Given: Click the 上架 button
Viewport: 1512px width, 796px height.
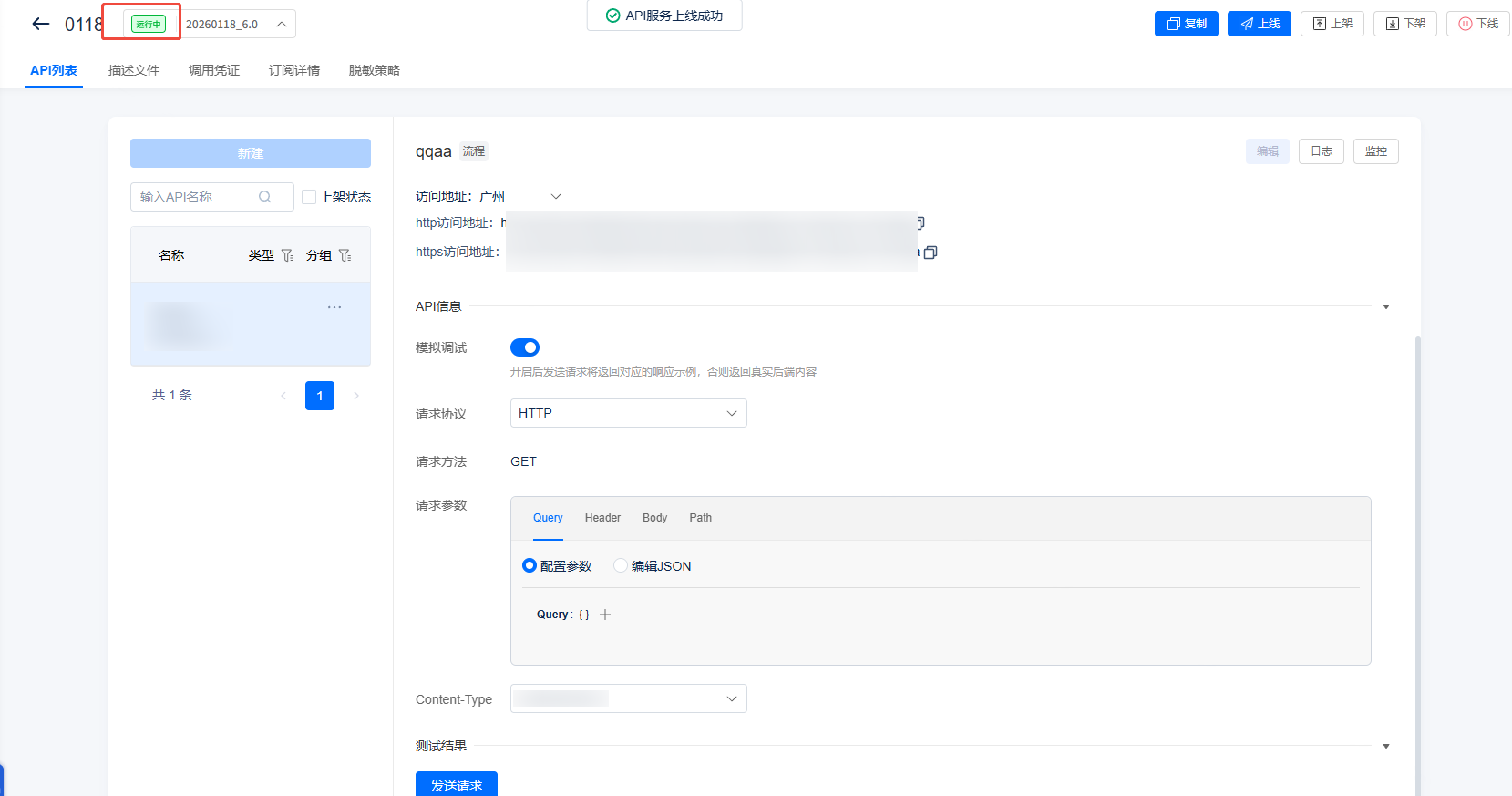Looking at the screenshot, I should pos(1332,24).
